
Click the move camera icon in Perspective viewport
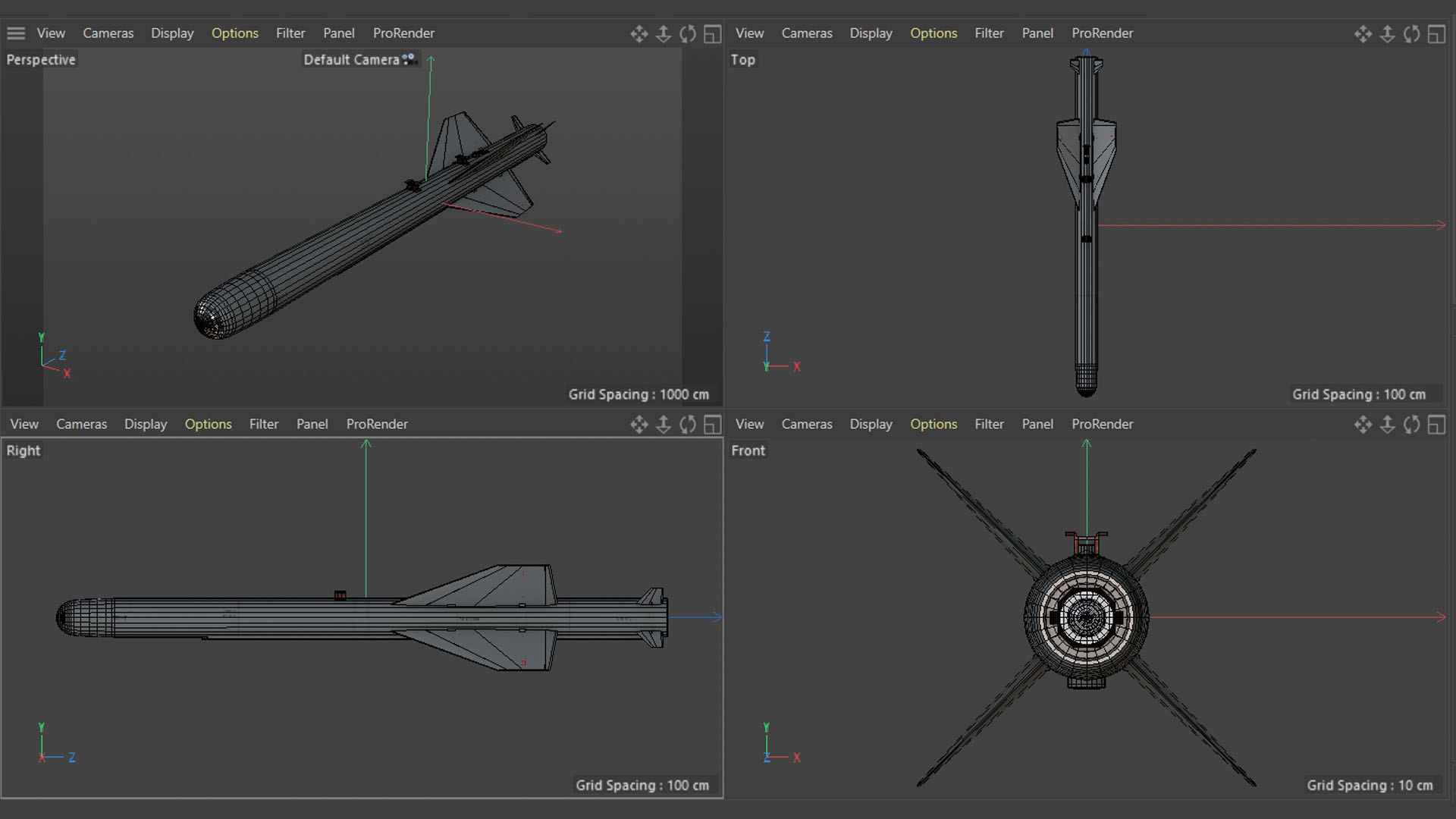(x=639, y=34)
